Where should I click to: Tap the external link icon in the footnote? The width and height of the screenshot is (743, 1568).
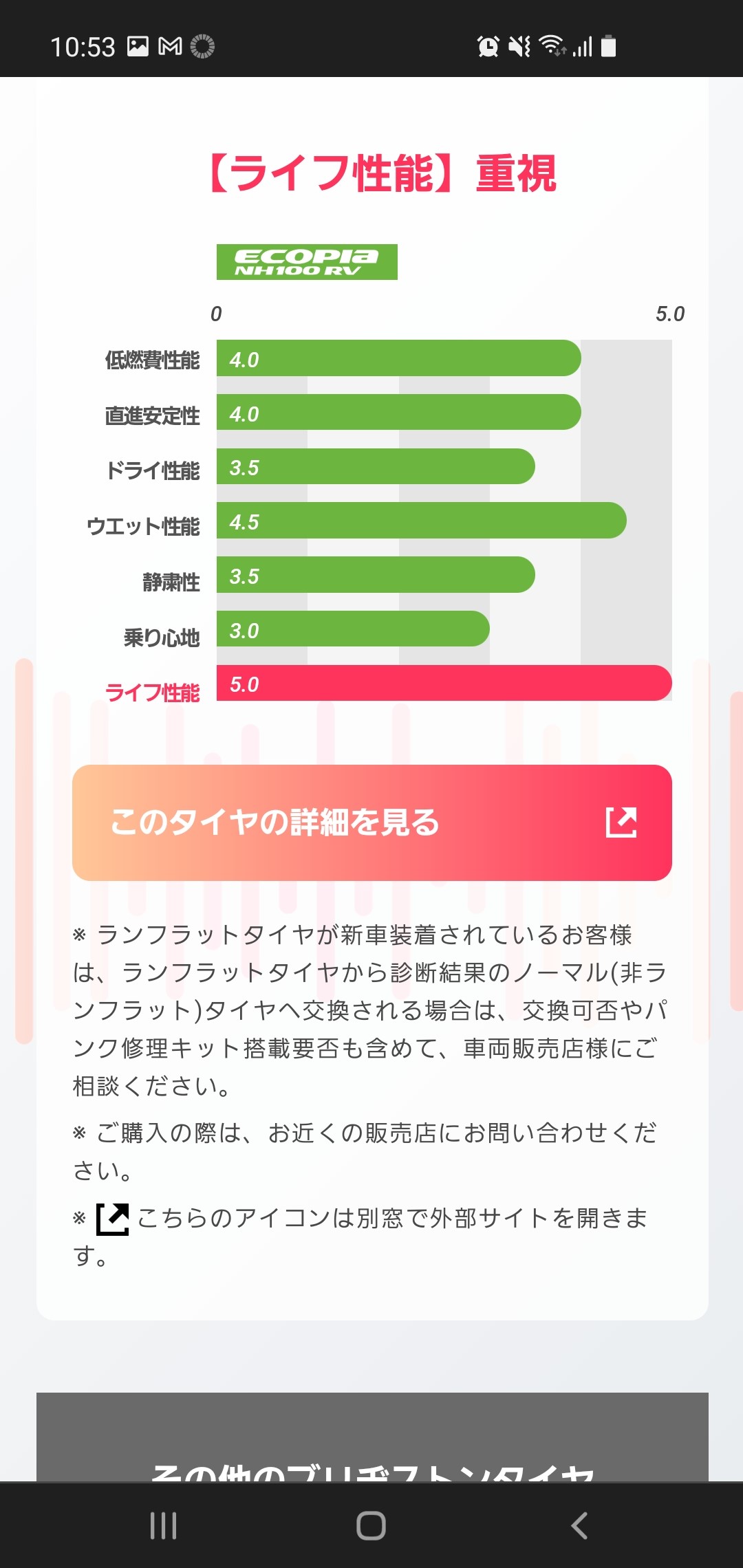coord(113,1219)
